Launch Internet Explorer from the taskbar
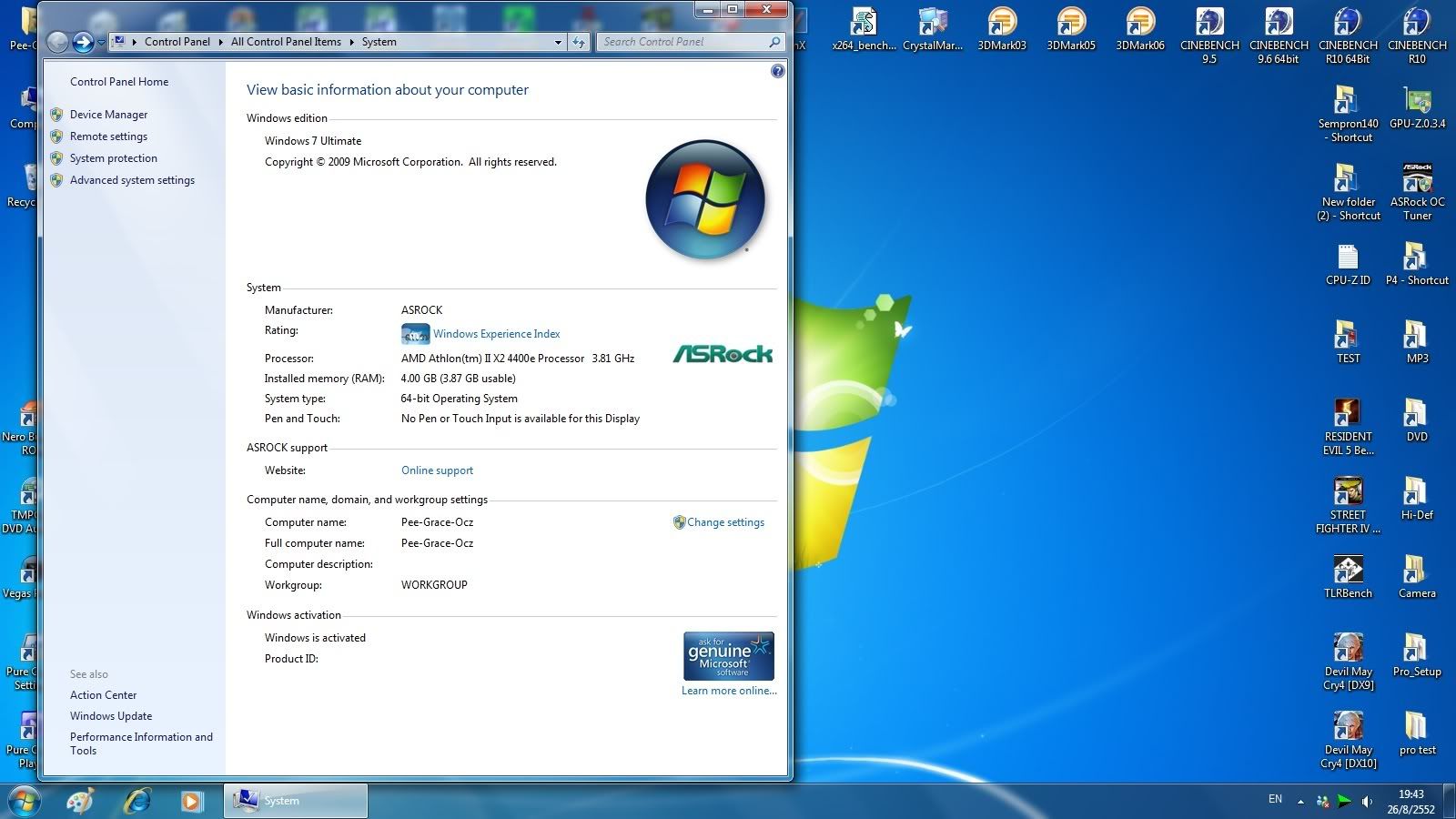1456x819 pixels. click(137, 801)
